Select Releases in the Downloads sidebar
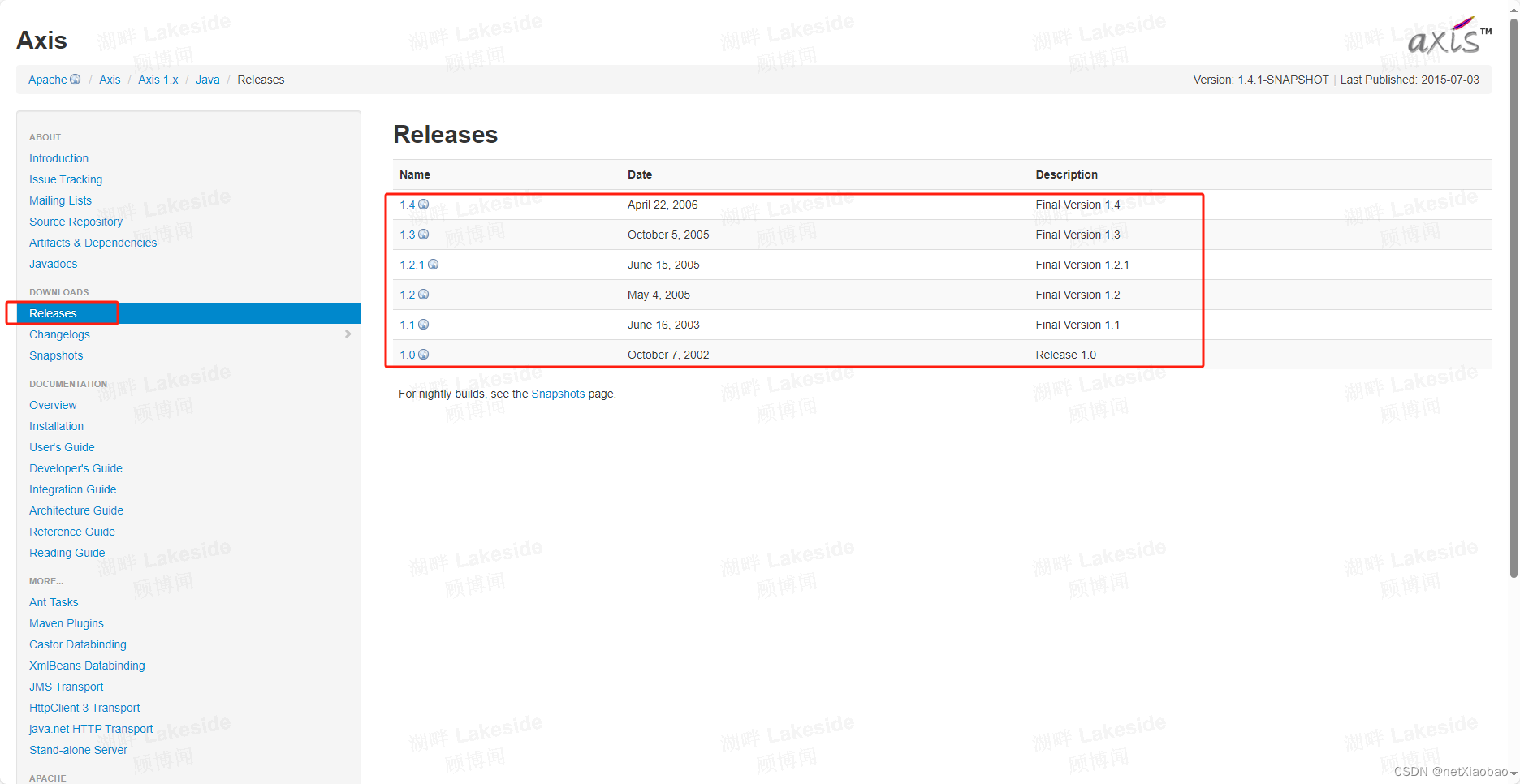 [x=53, y=313]
